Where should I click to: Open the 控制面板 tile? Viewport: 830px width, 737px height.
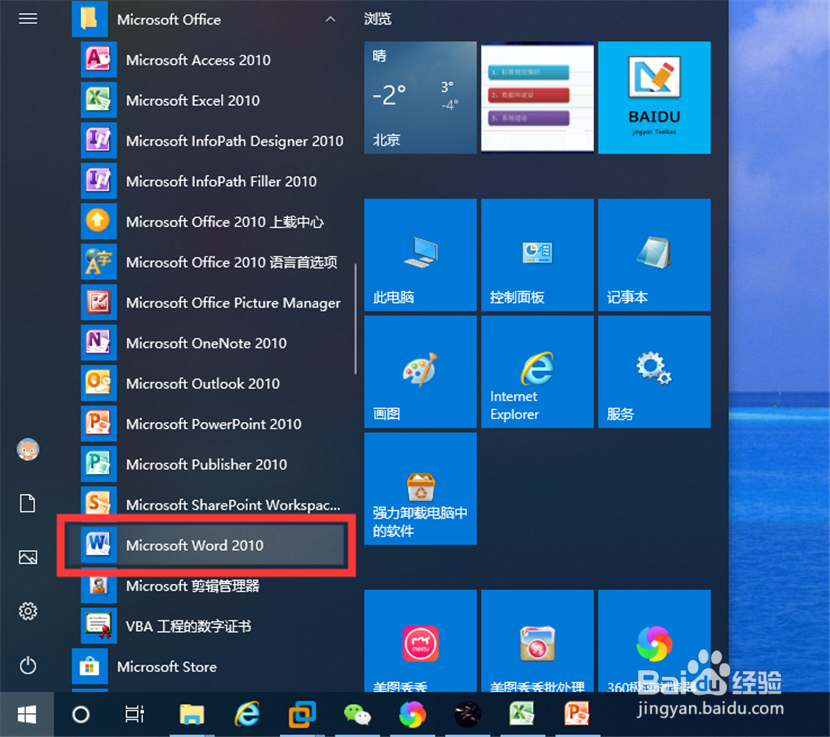pyautogui.click(x=537, y=255)
